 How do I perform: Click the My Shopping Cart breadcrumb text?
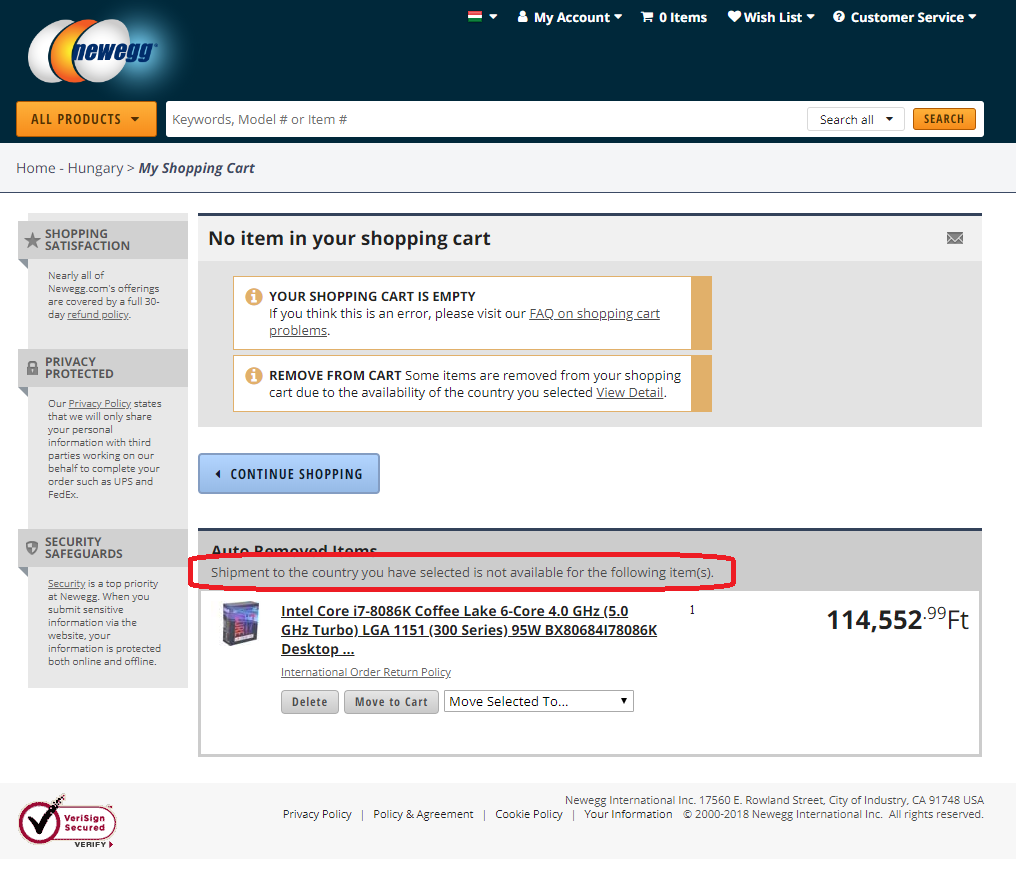pos(196,168)
